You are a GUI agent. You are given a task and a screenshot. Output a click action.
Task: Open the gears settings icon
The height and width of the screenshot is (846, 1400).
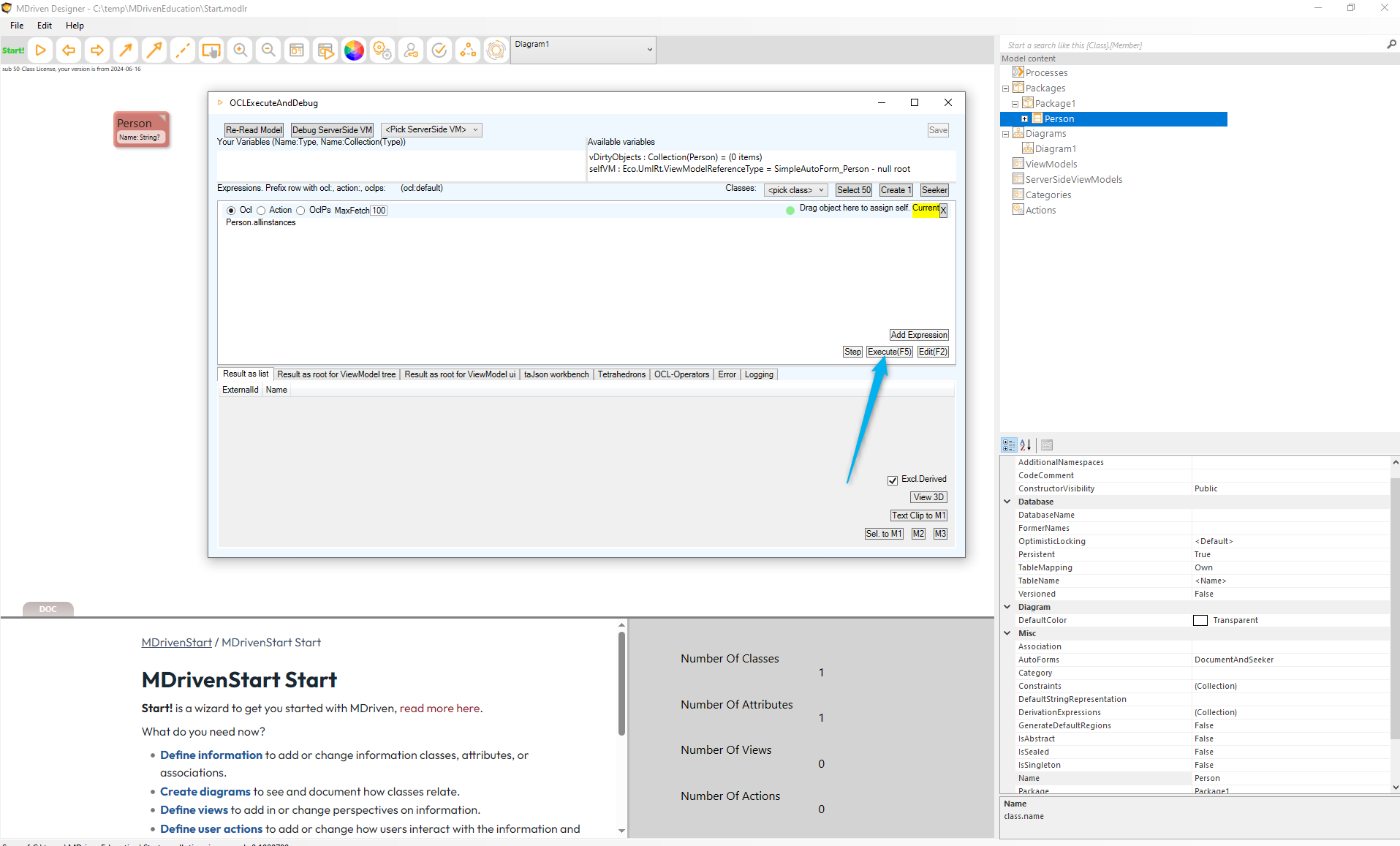(x=382, y=50)
